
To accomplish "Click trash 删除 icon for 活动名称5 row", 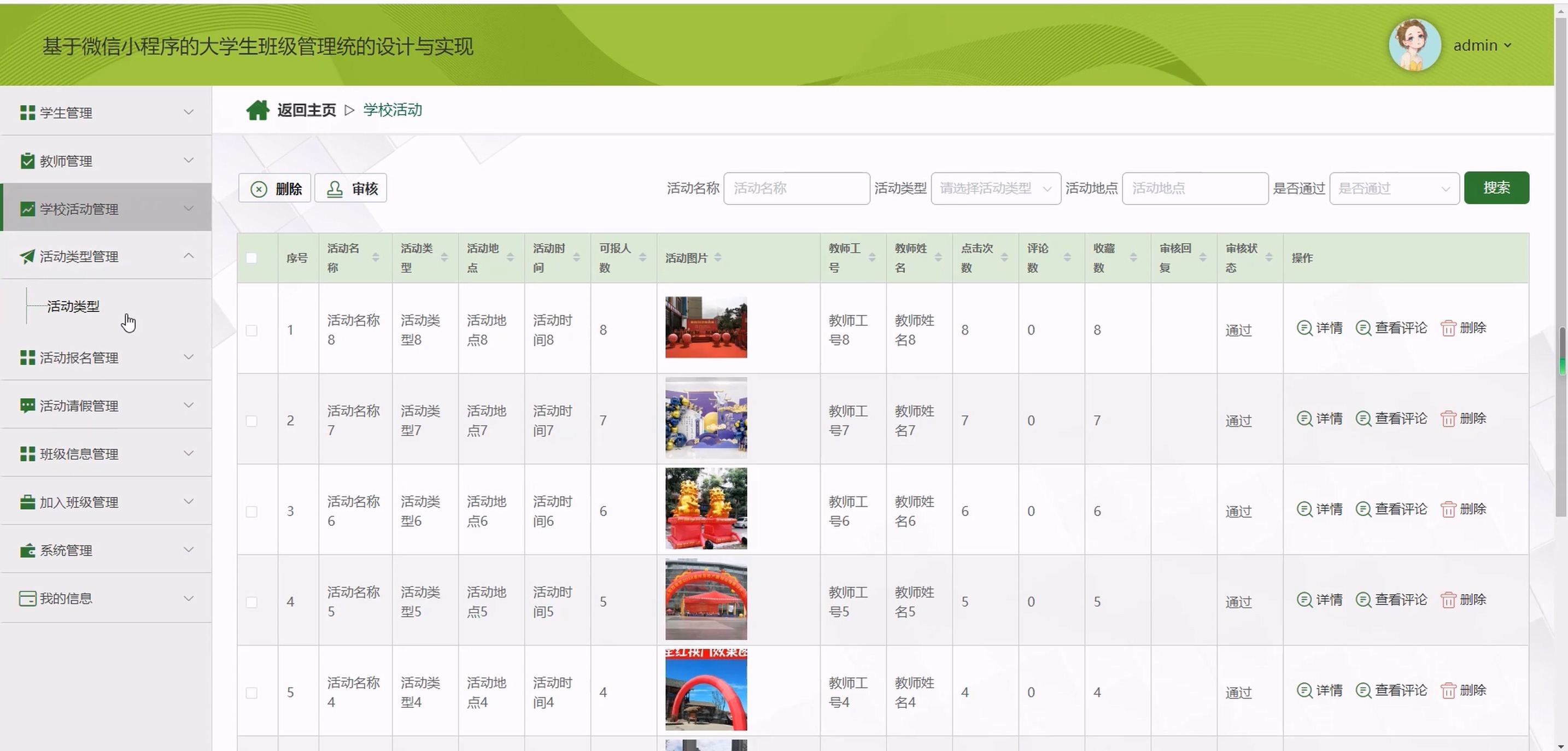I will pos(1448,600).
